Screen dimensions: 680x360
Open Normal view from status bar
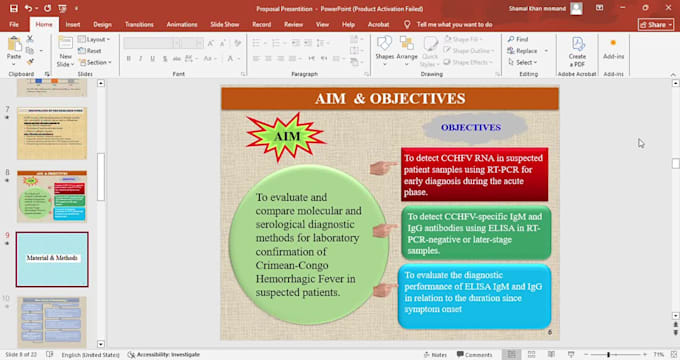tap(512, 354)
